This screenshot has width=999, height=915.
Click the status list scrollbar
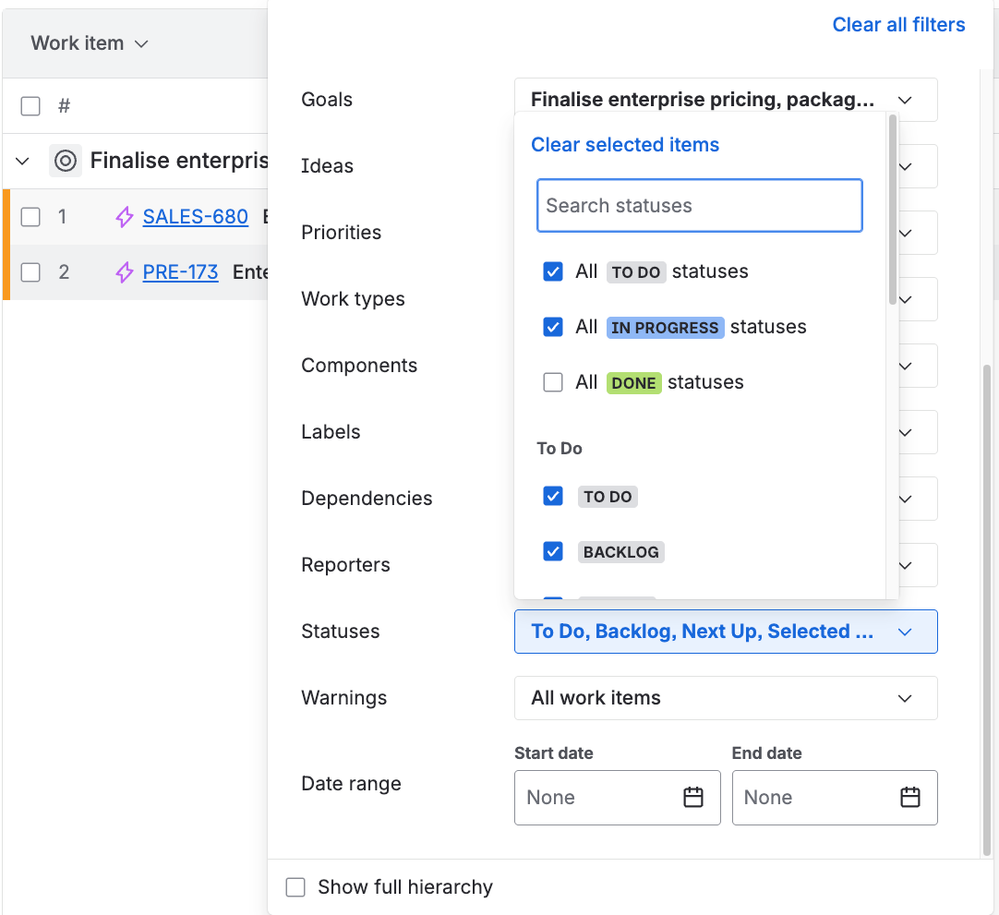892,210
